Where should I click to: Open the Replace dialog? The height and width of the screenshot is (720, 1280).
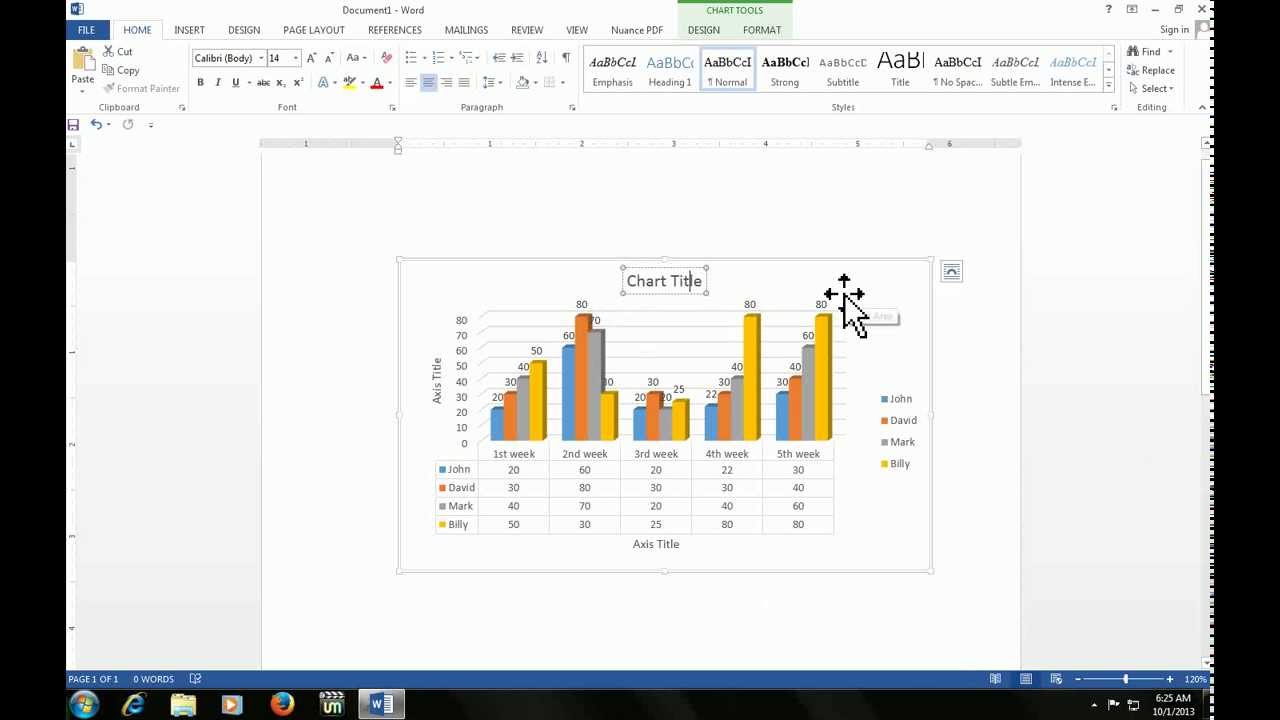1150,70
